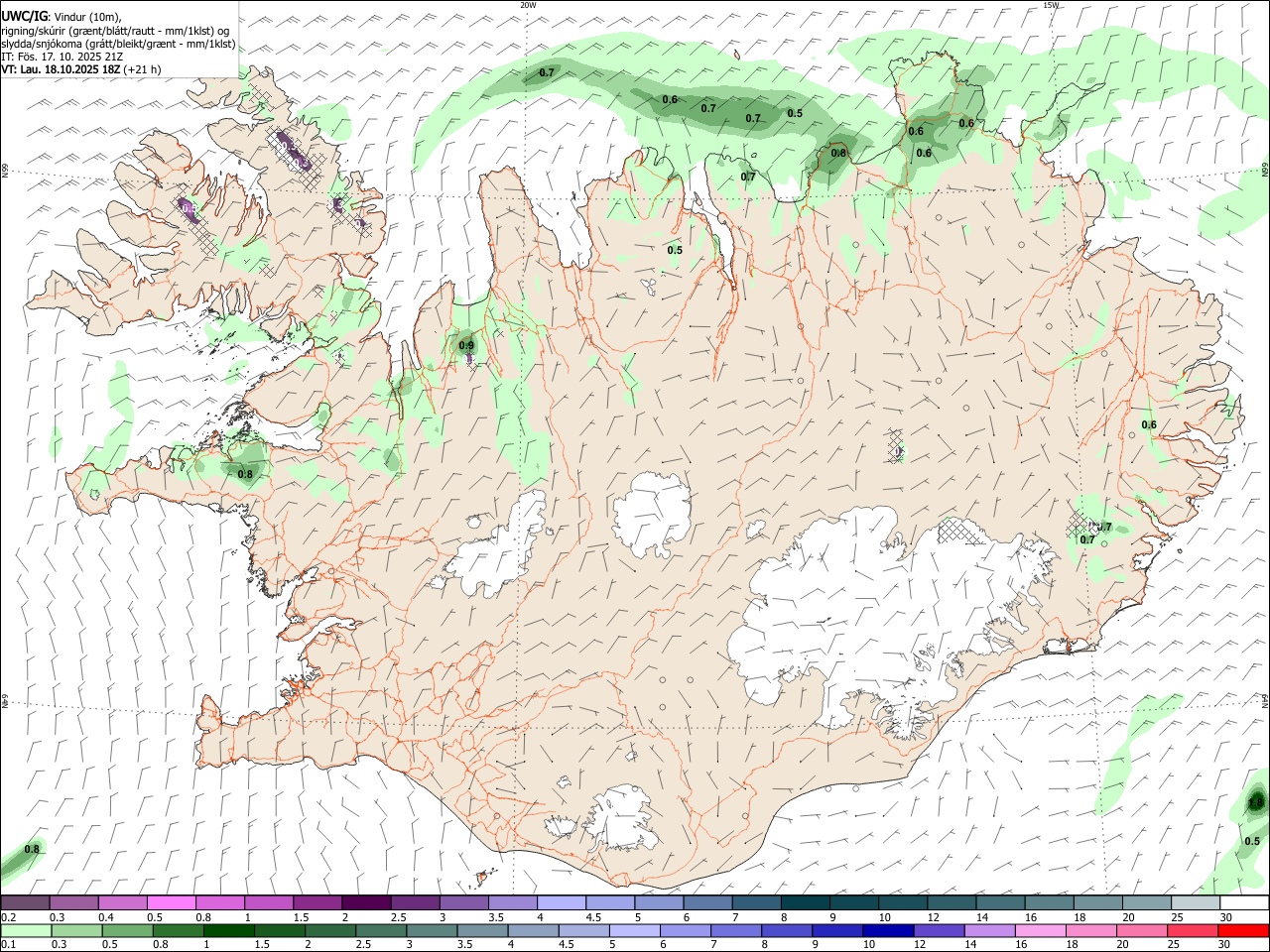Click the 'VT: Lau. 18.10.2025 18Z (+21 h)' line
This screenshot has height=952, width=1270.
click(81, 69)
